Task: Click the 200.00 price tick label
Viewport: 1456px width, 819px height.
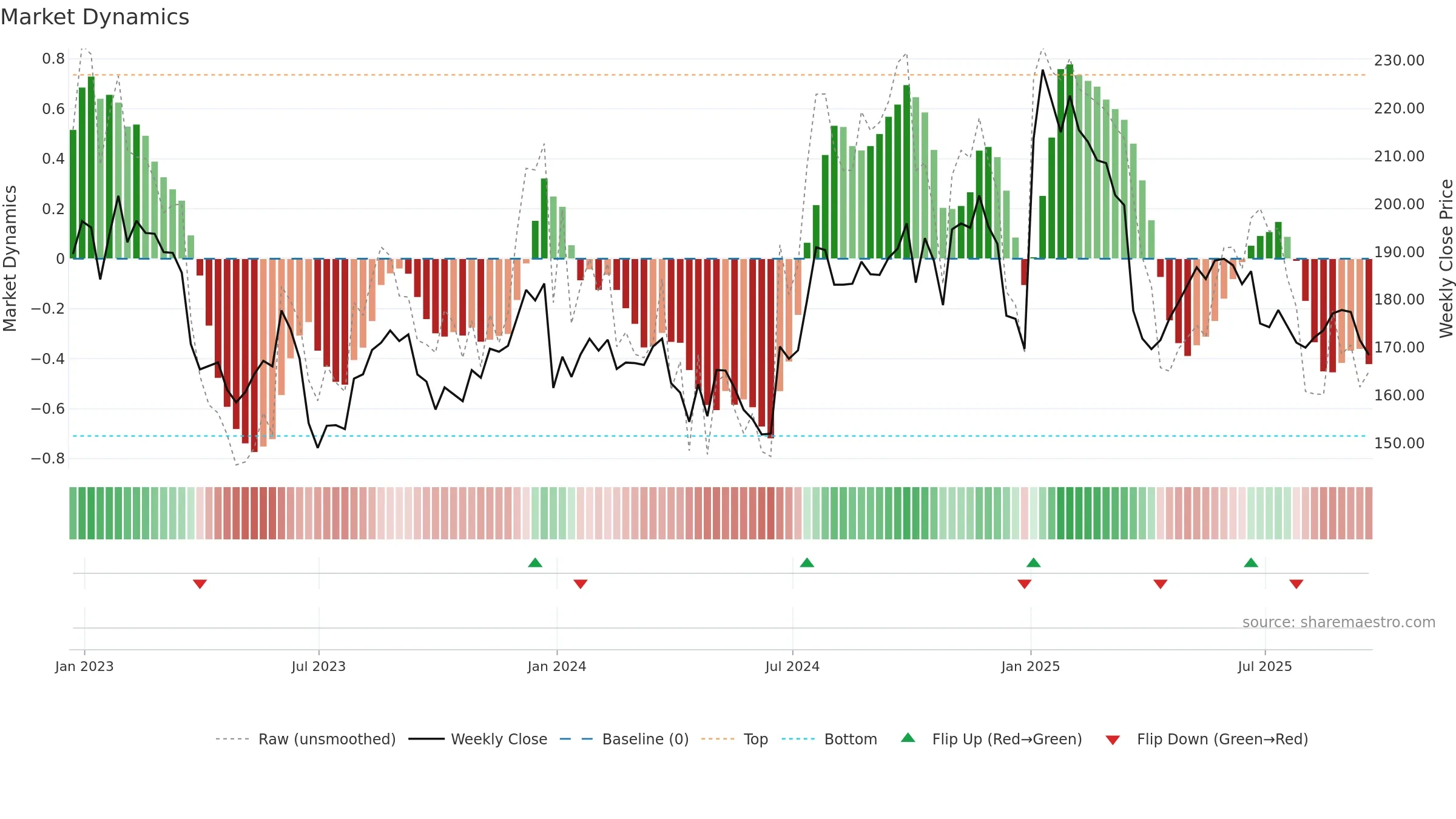Action: (1400, 204)
